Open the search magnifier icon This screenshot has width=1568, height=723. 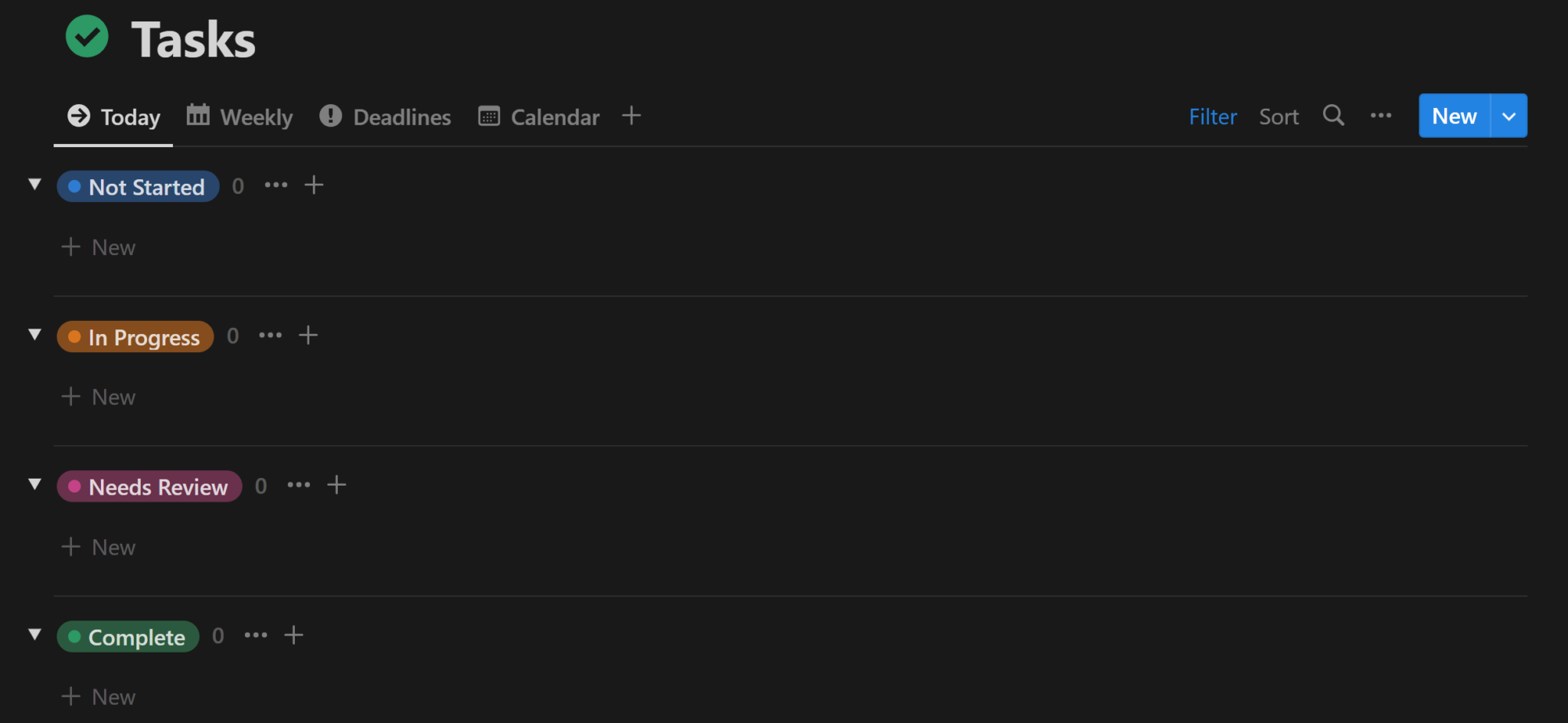[1333, 116]
